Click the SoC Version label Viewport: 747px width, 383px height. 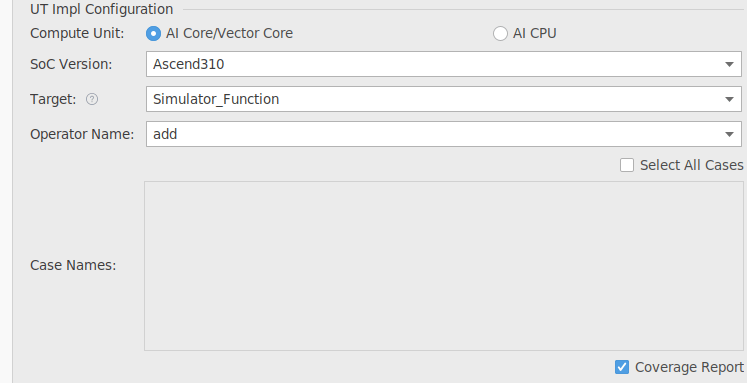[71, 64]
